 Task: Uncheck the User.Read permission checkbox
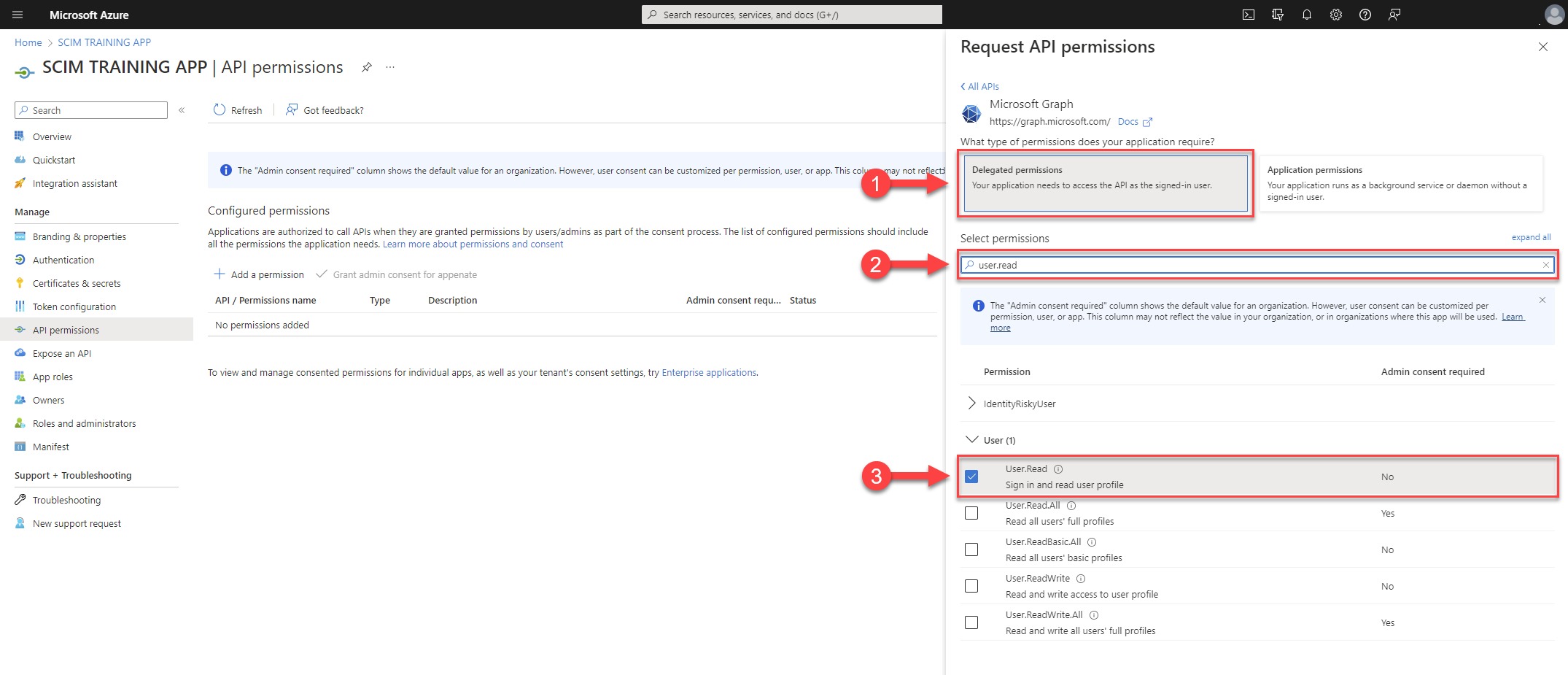[971, 477]
